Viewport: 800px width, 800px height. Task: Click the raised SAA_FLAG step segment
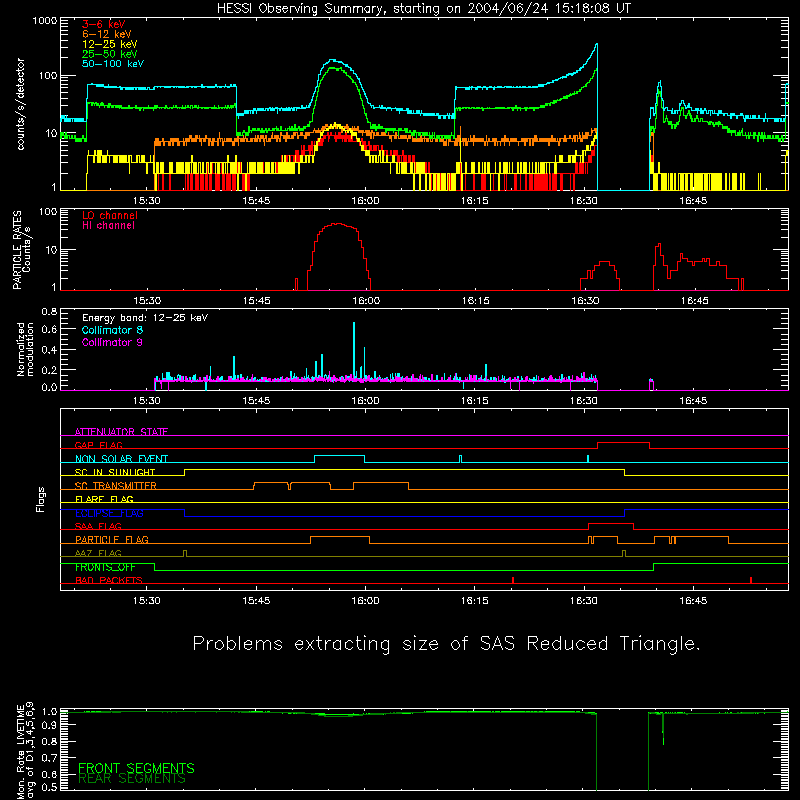[x=611, y=524]
